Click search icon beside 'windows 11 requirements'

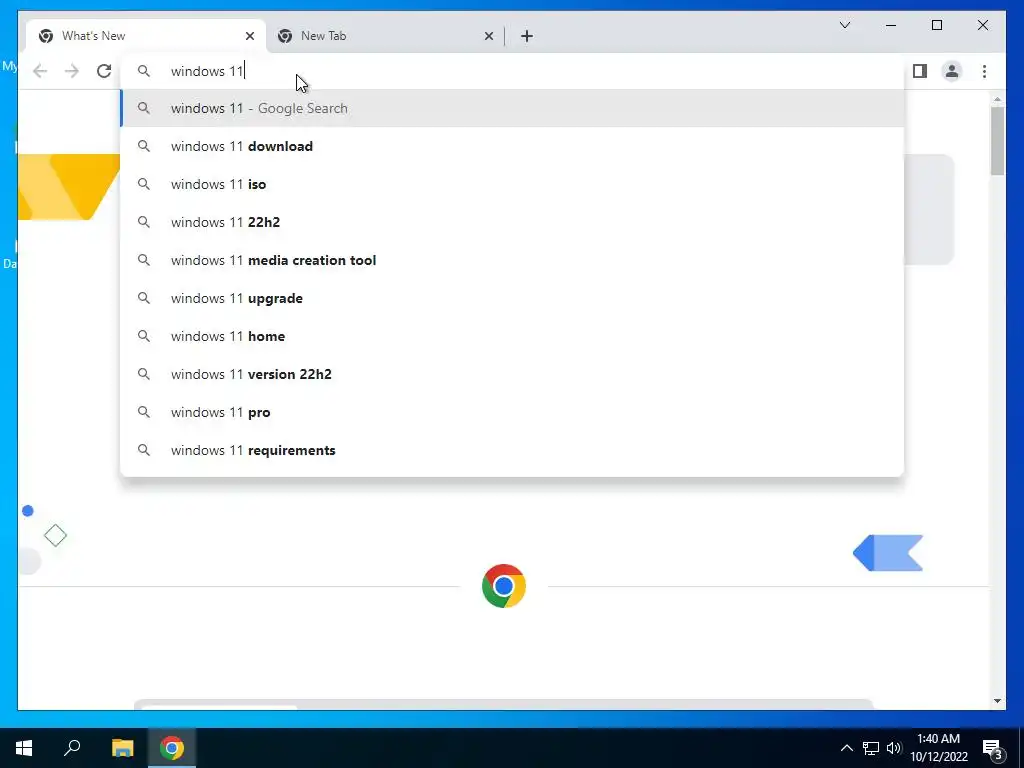(x=144, y=450)
